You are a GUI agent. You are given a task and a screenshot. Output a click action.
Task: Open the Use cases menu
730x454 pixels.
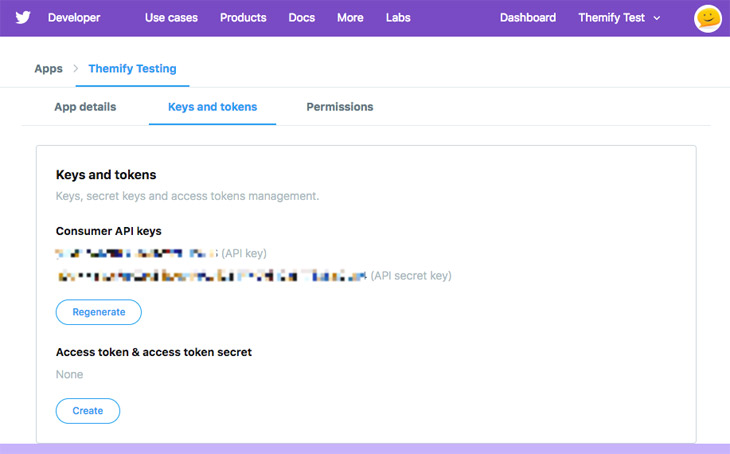[171, 18]
